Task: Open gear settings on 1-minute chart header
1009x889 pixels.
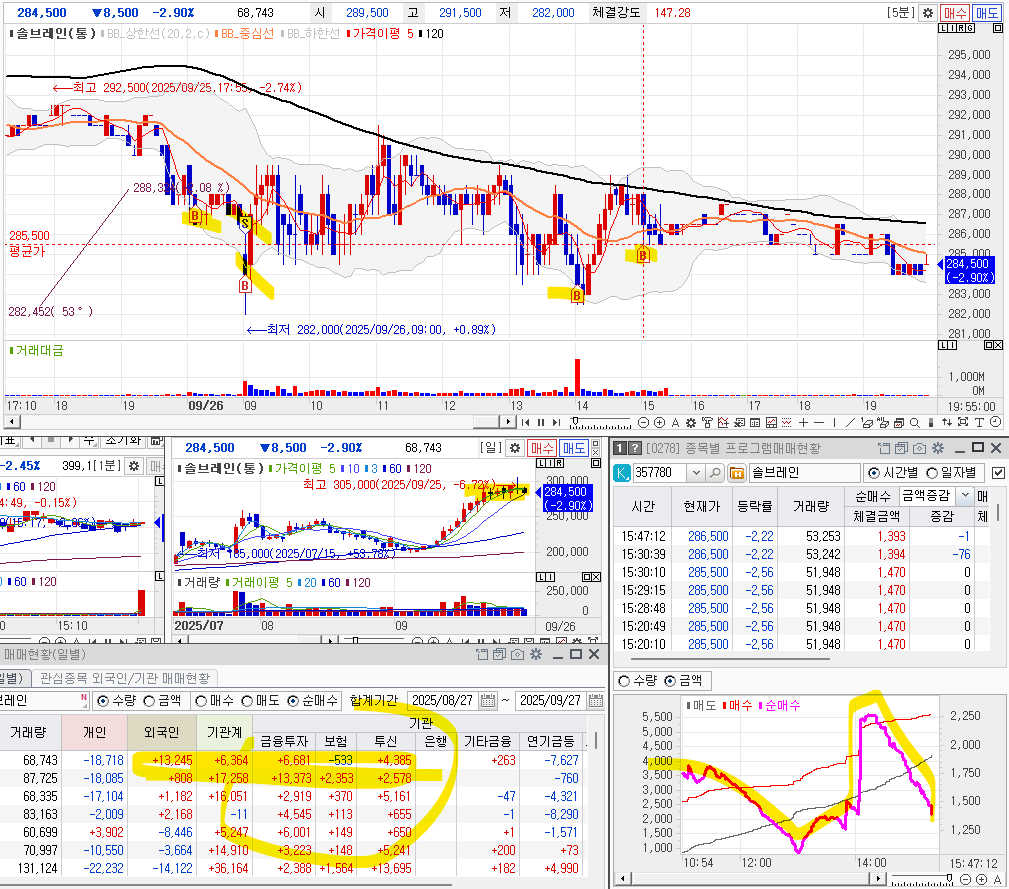Action: (134, 466)
